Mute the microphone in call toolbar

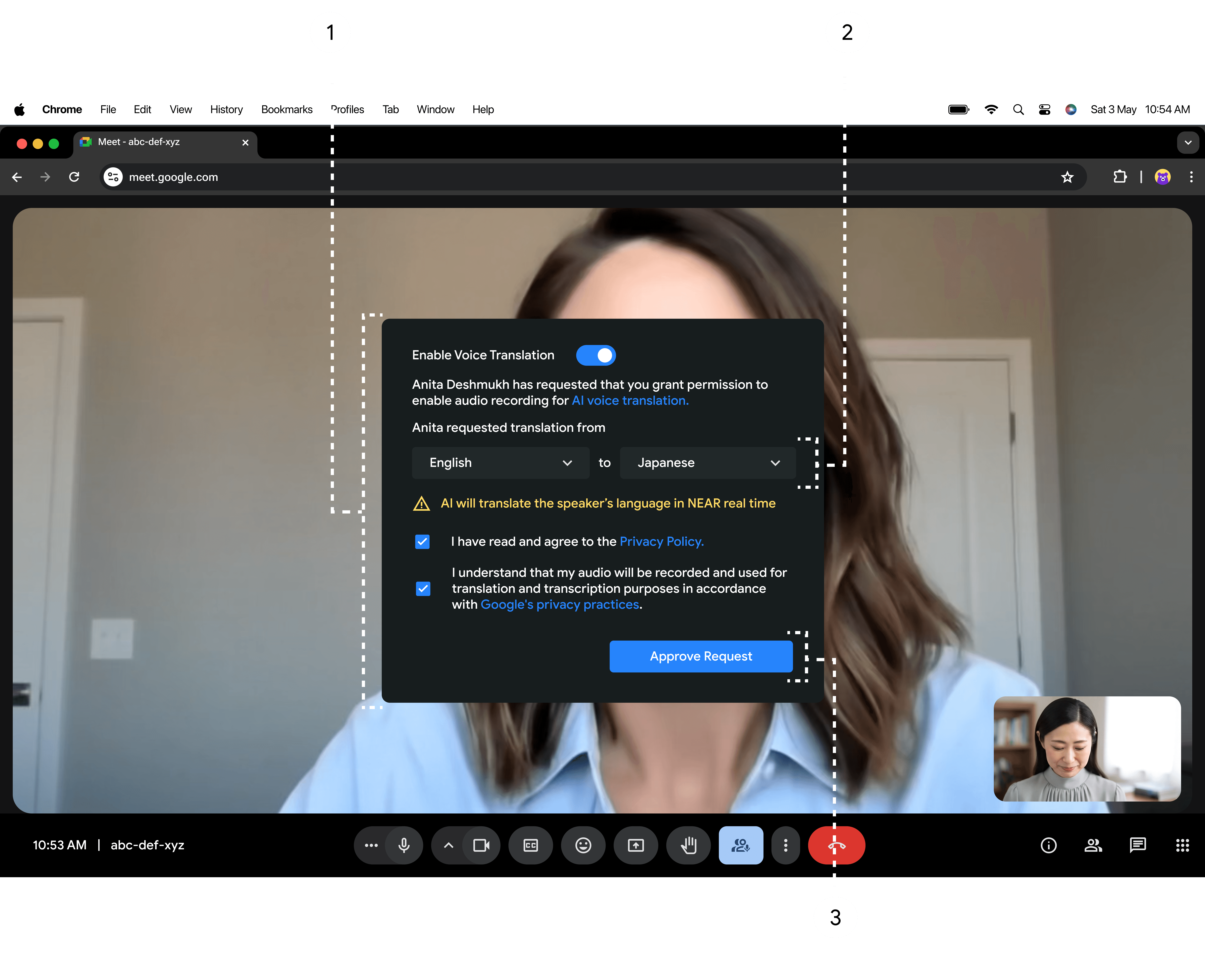coord(404,845)
